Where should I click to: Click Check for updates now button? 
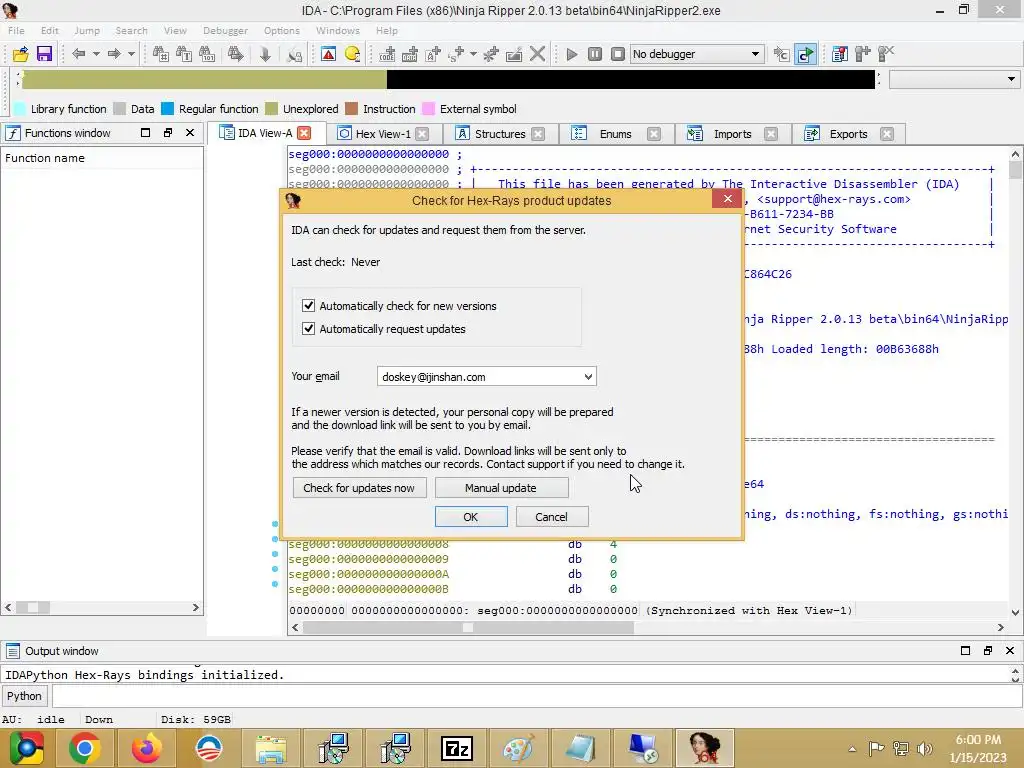pos(359,488)
